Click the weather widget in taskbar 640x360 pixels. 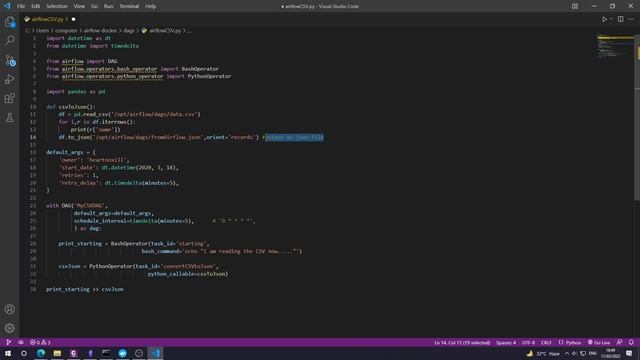[x=543, y=353]
